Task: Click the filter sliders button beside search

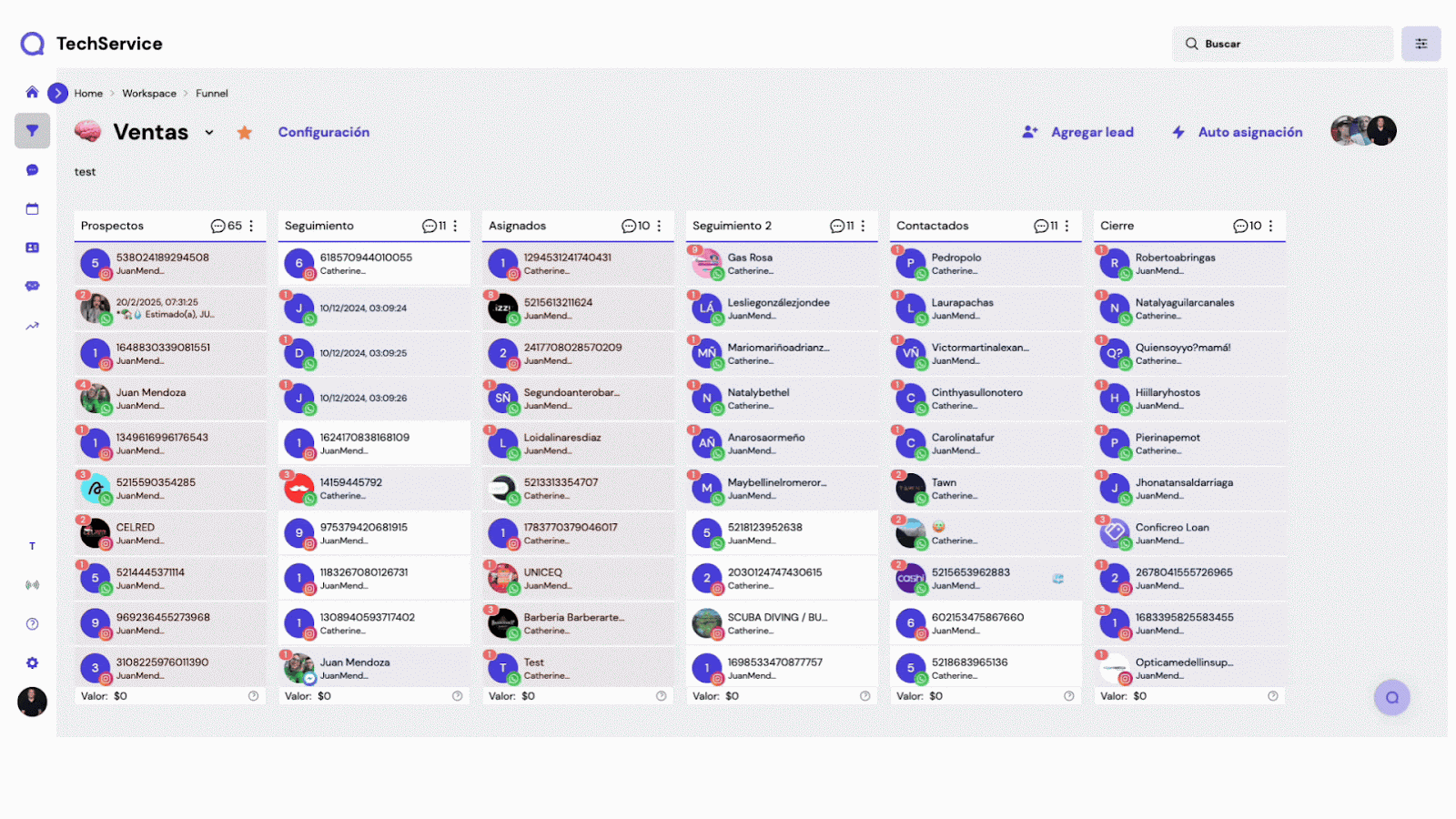Action: (x=1421, y=44)
